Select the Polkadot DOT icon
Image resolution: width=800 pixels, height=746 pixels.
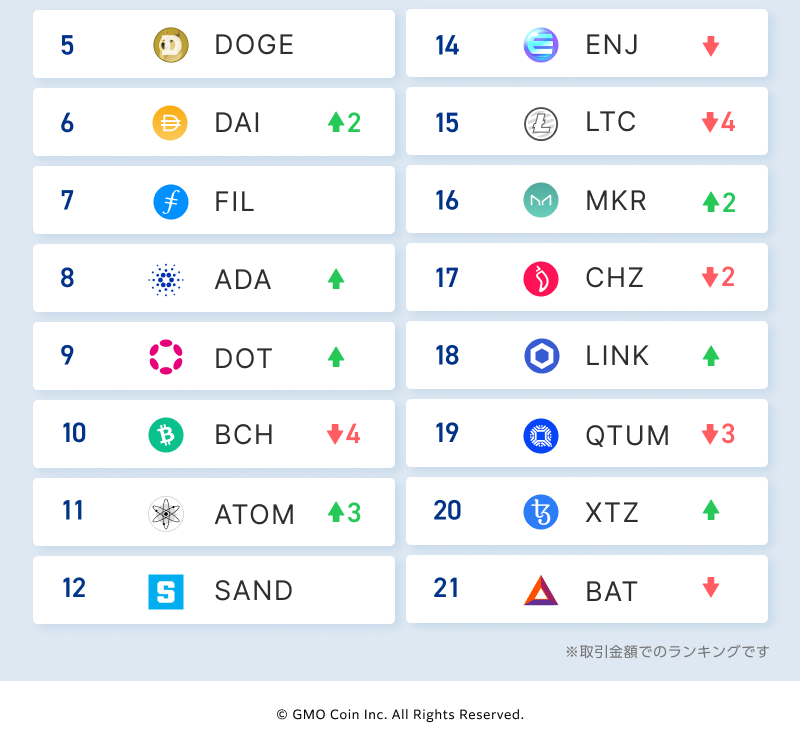tap(166, 357)
